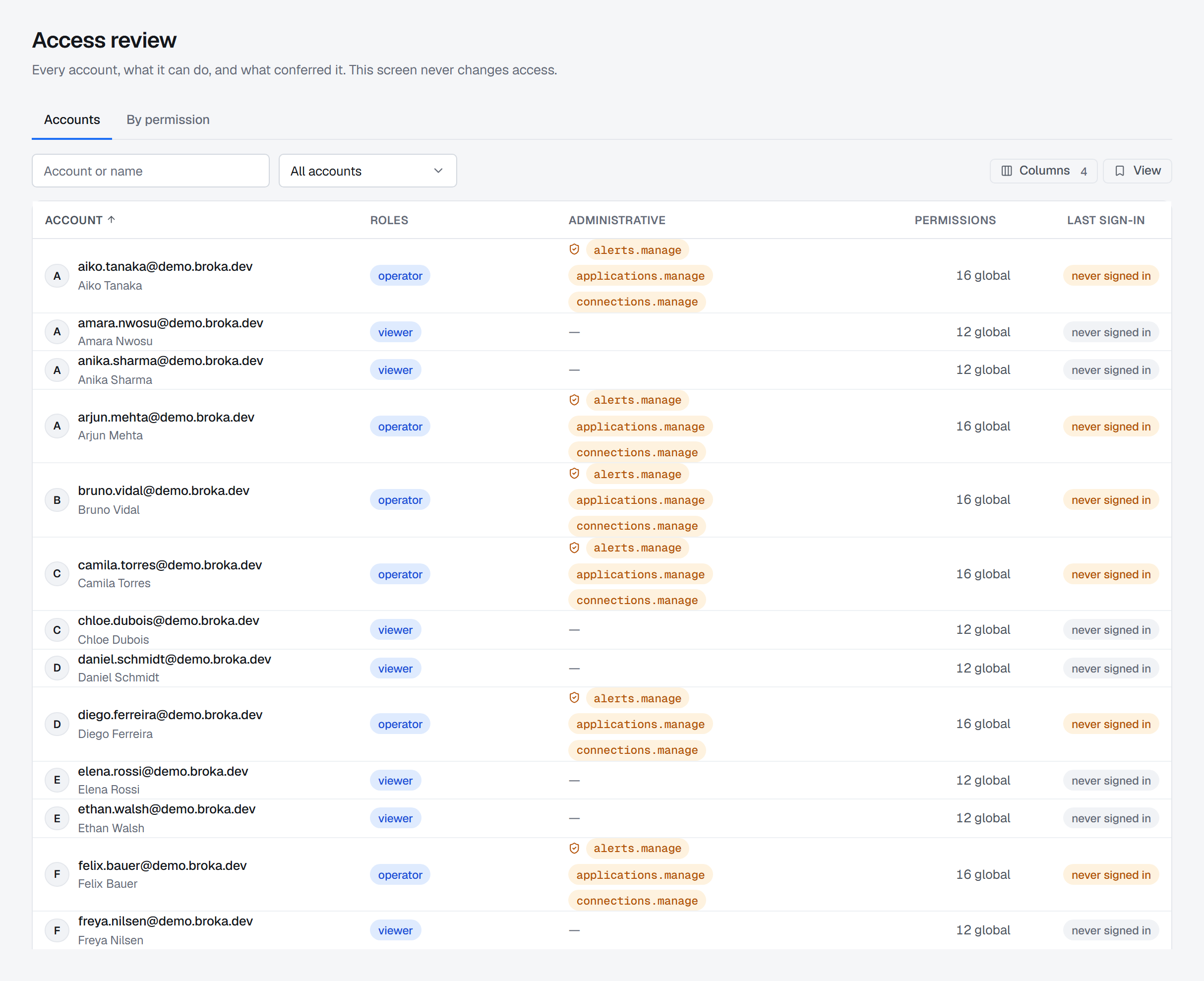Click the shield icon in aiko.tanaka's row

coord(574,249)
